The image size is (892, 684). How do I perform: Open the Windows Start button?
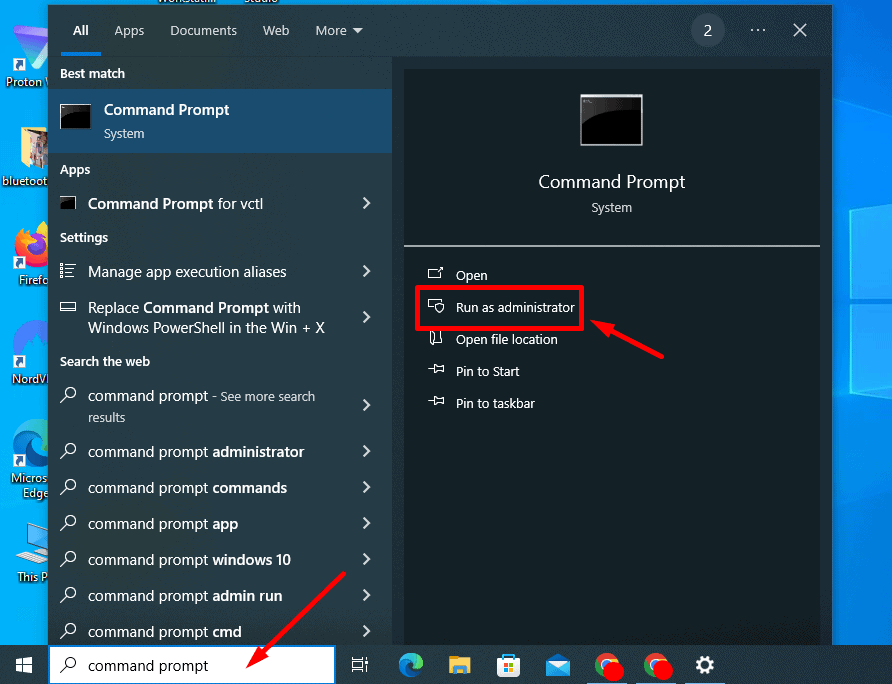click(x=24, y=665)
